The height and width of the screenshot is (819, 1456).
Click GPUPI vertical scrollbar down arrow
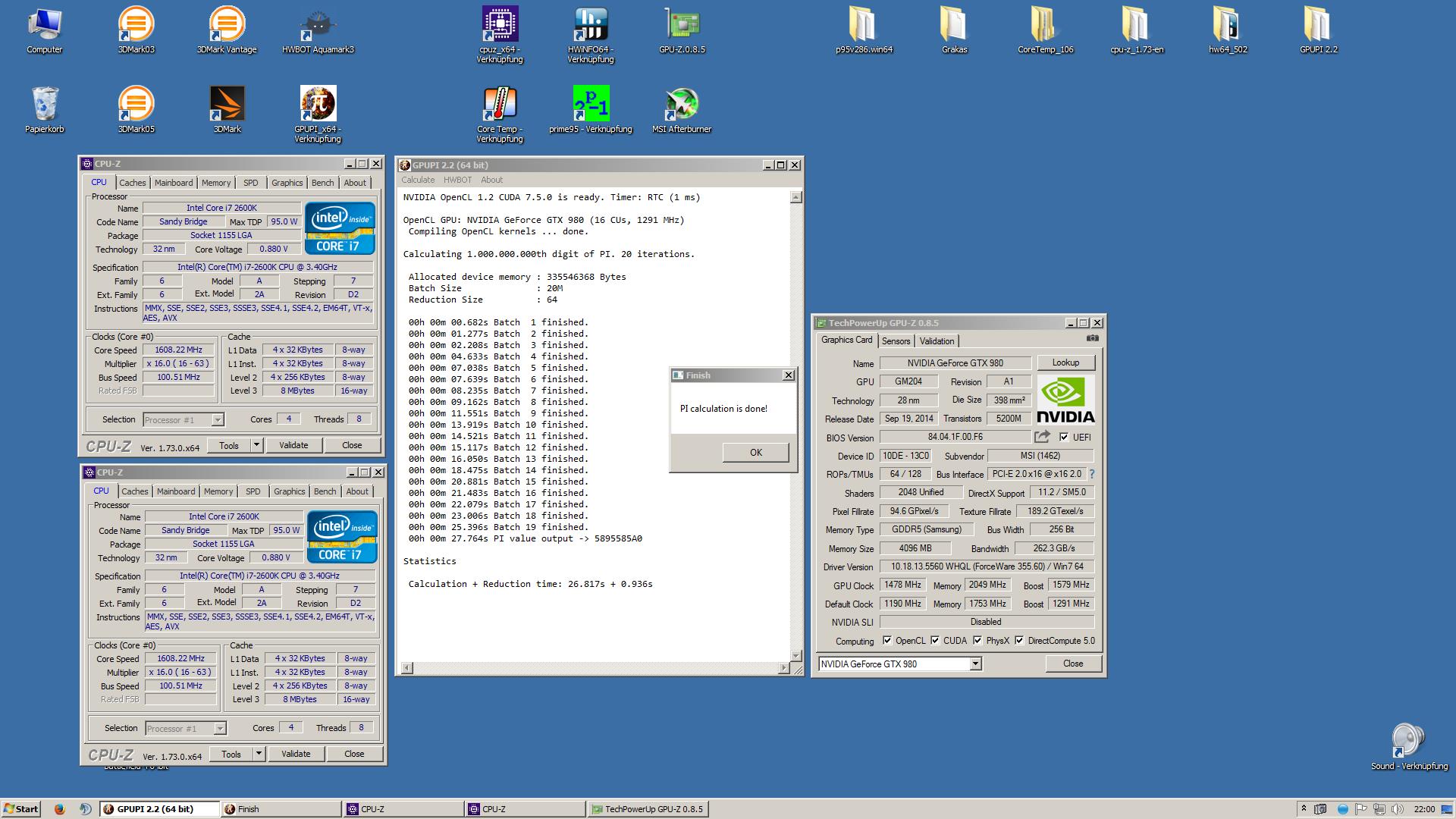click(795, 656)
